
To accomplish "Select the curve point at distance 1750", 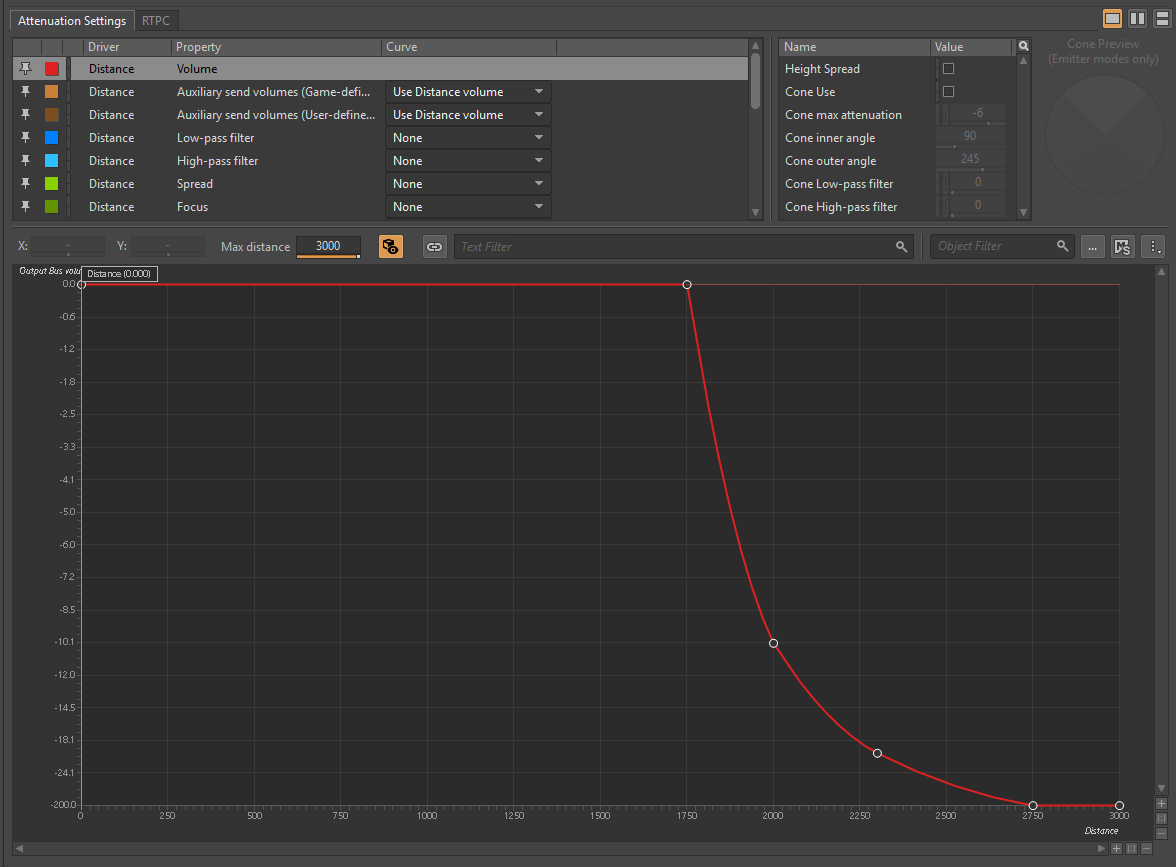I will 686,285.
